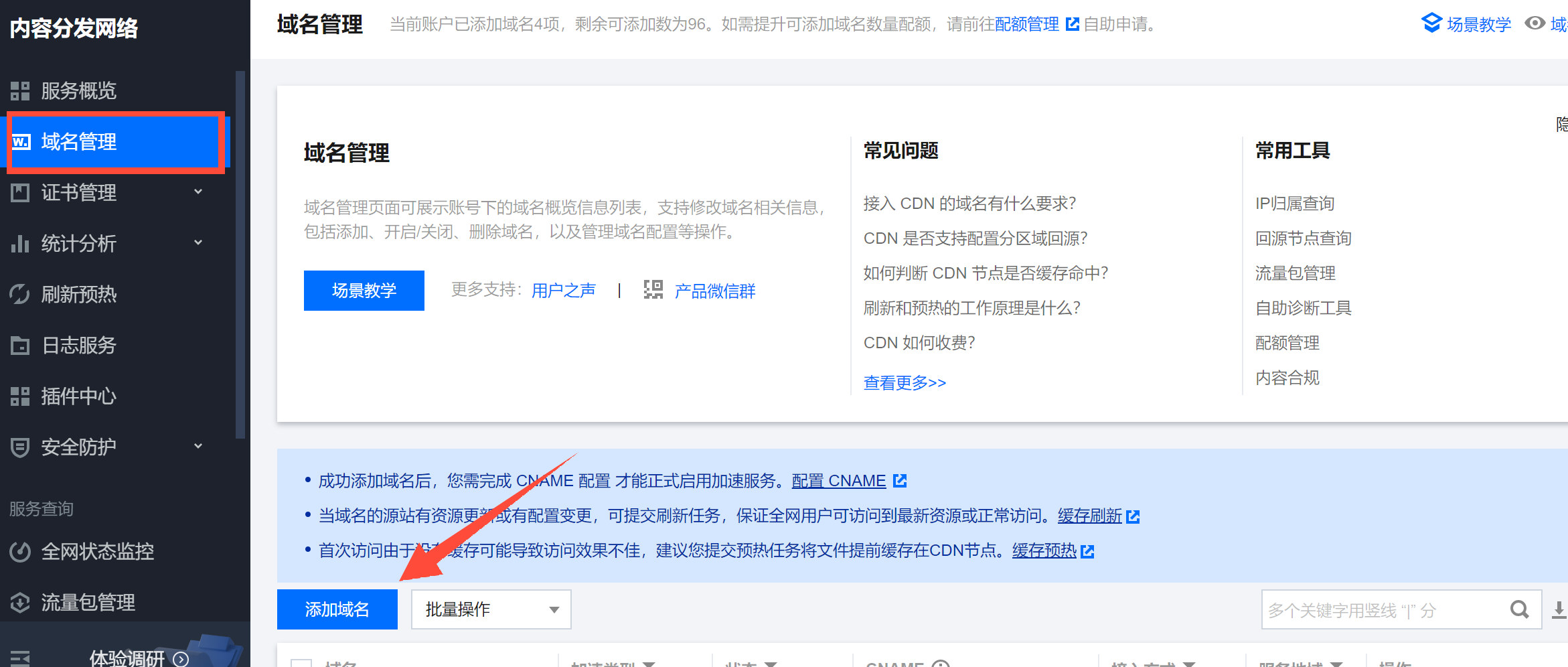Click the 域名管理 sidebar icon
The width and height of the screenshot is (1568, 667).
pos(21,141)
